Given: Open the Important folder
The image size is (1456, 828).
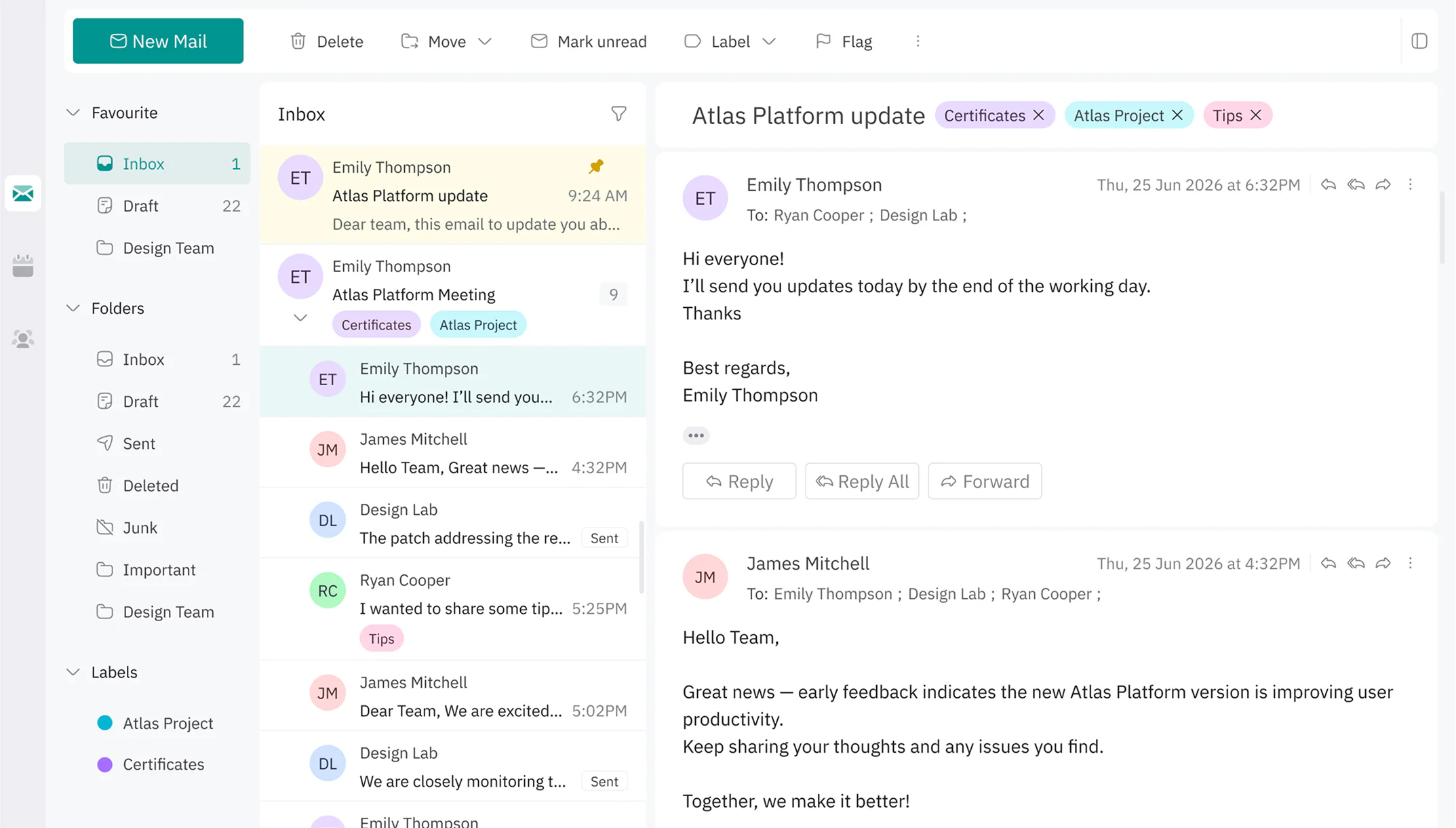Looking at the screenshot, I should click(x=157, y=570).
